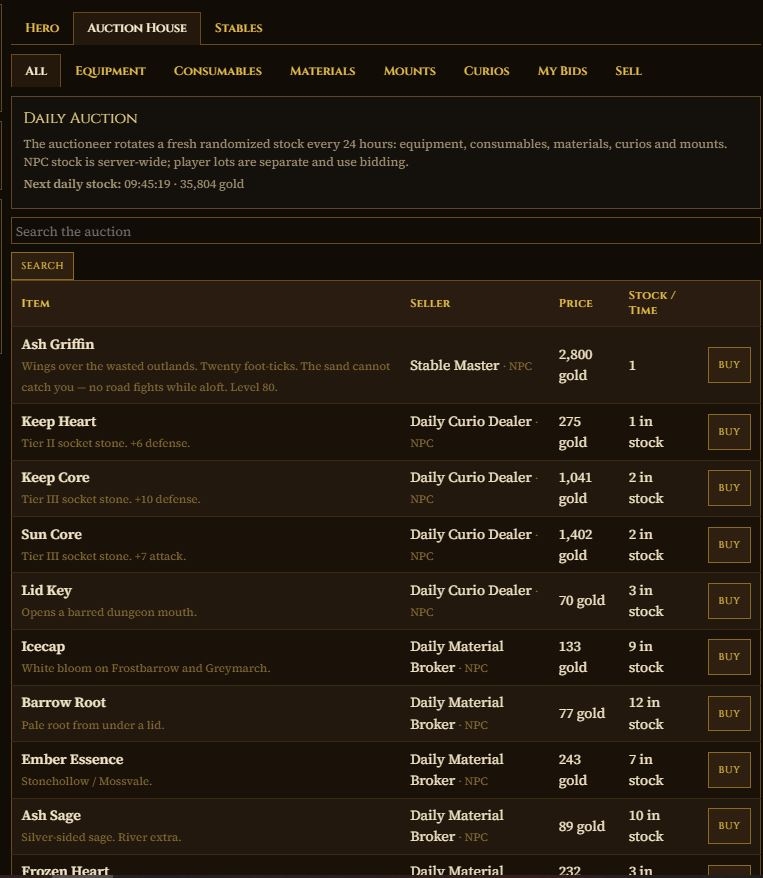763x878 pixels.
Task: Click the Stock / Time column header
Action: click(x=652, y=303)
